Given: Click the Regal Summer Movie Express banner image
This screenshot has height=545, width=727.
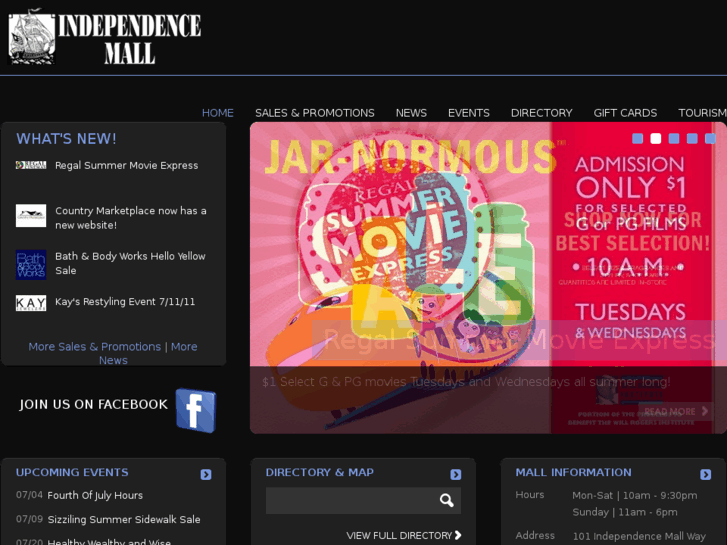Looking at the screenshot, I should pyautogui.click(x=488, y=277).
